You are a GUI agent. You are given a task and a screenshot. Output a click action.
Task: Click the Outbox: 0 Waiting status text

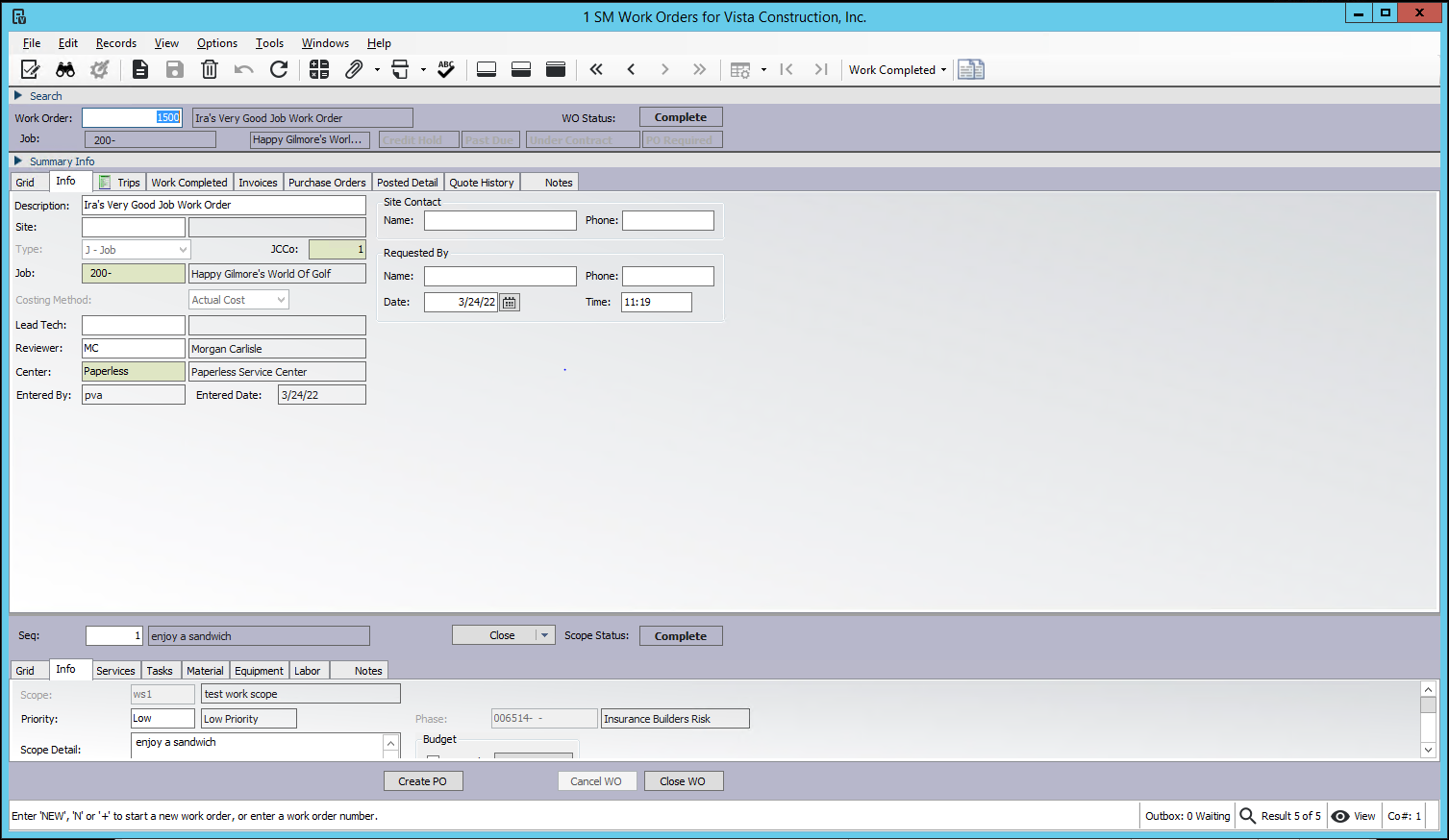click(1187, 816)
